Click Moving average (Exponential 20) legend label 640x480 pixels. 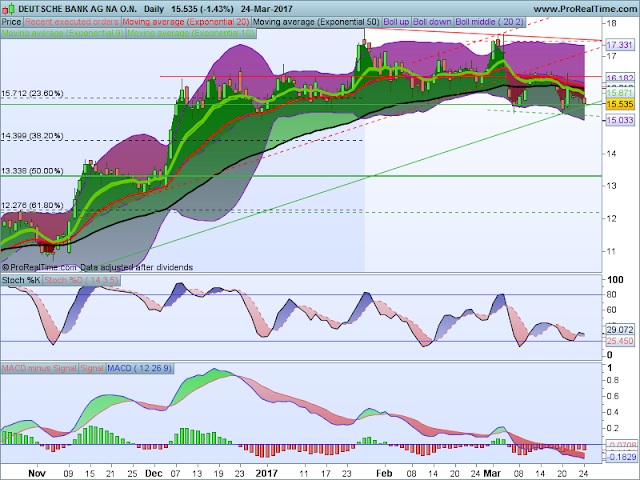tap(186, 22)
